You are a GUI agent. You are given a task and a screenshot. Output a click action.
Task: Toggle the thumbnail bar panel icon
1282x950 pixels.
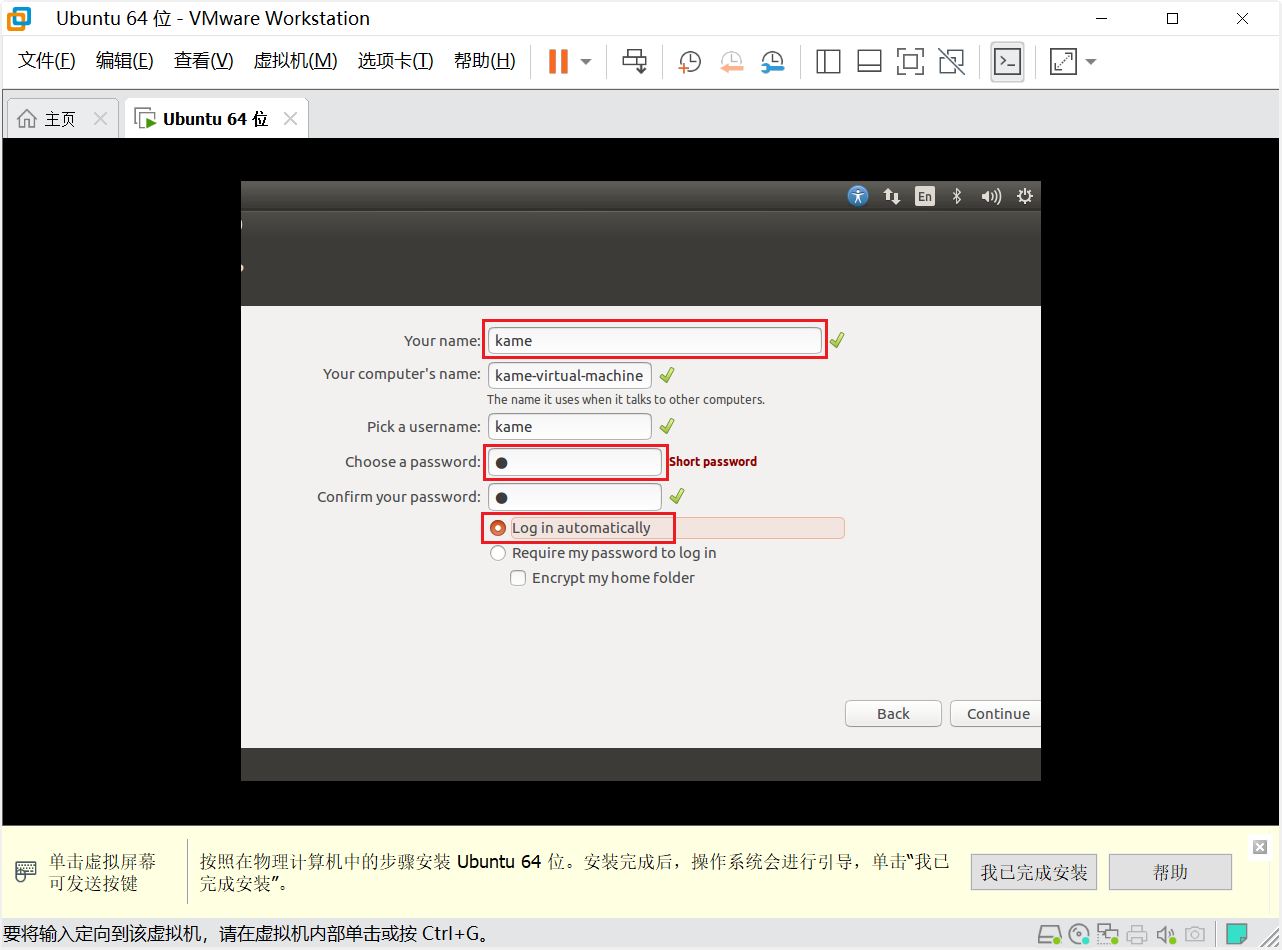pyautogui.click(x=869, y=62)
